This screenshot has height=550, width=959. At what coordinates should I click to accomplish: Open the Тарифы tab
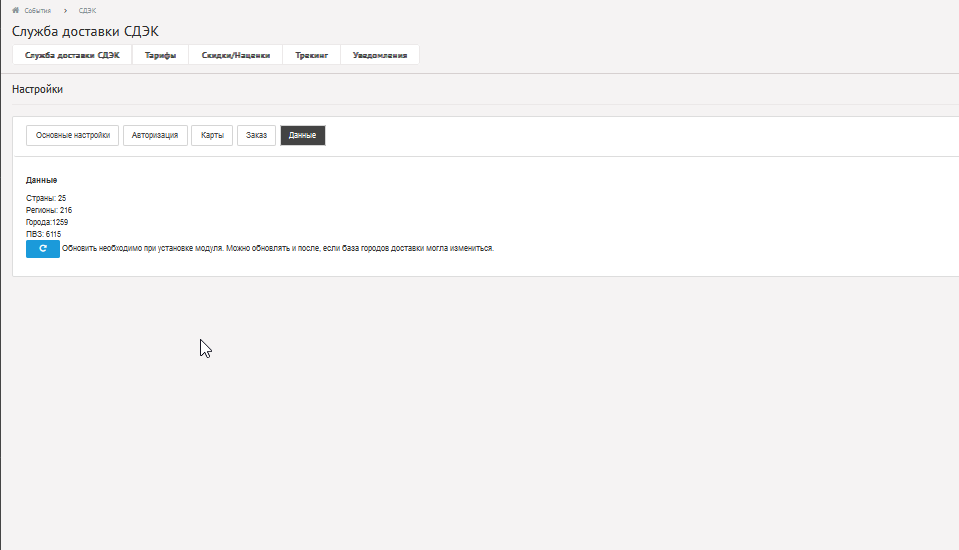[160, 55]
